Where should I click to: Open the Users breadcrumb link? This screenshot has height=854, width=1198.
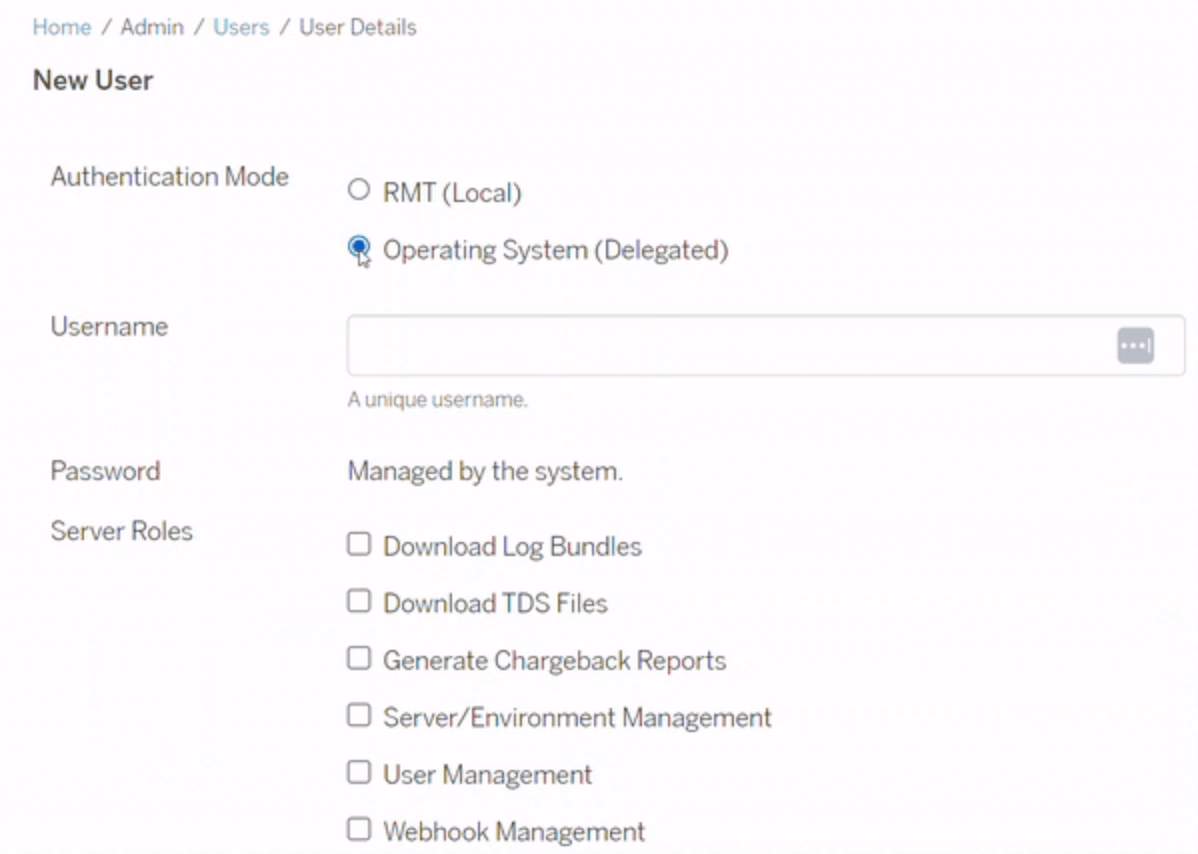point(241,27)
